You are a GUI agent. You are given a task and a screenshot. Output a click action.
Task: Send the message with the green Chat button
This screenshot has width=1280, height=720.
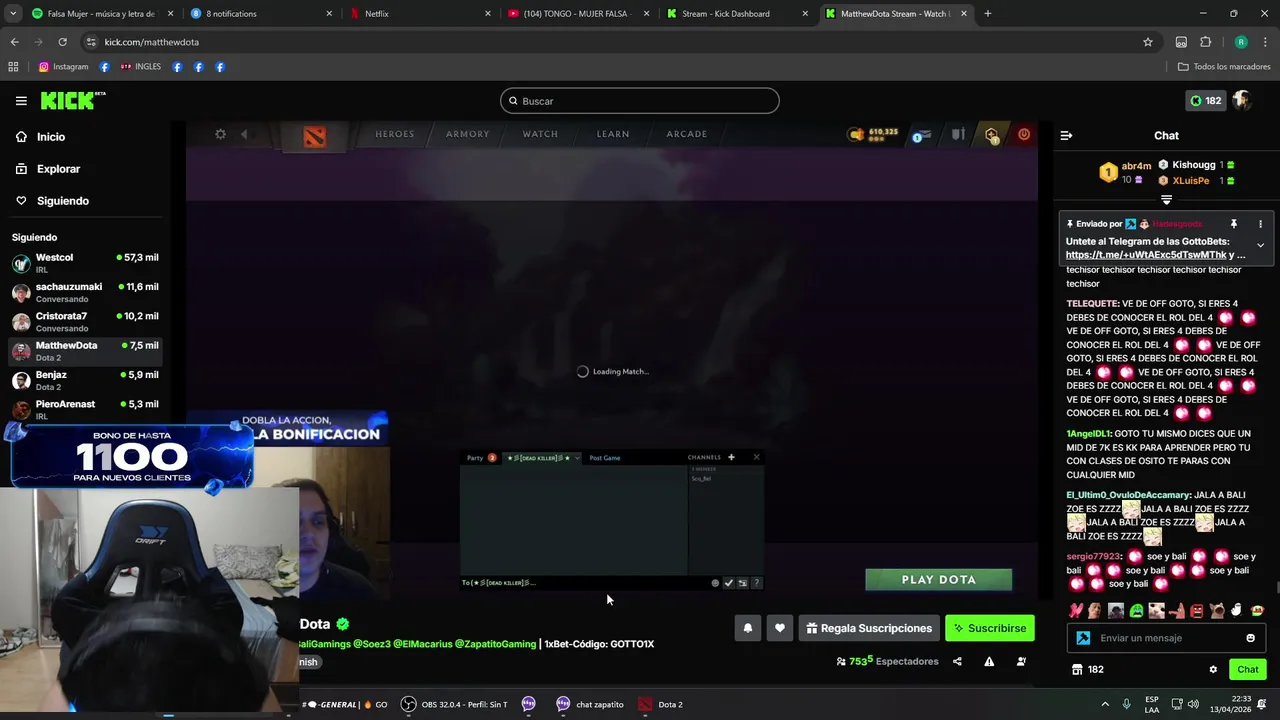tap(1247, 669)
